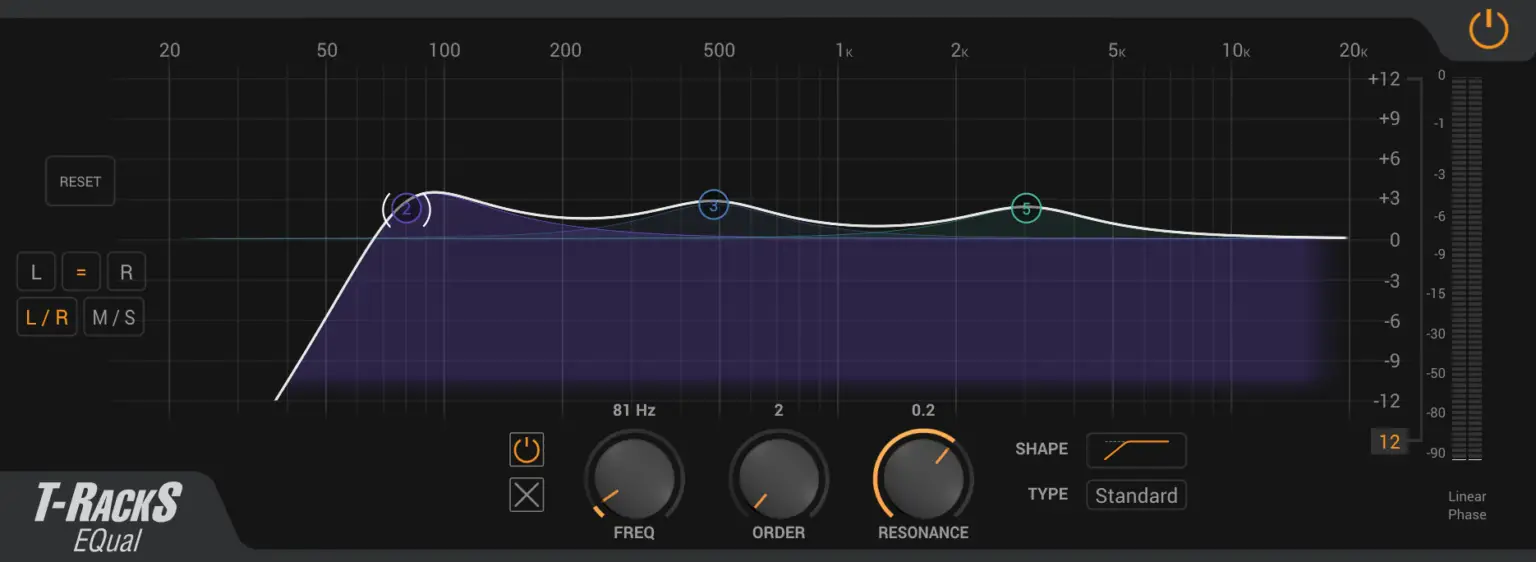Select EQ band node 3
The width and height of the screenshot is (1536, 562).
click(x=713, y=205)
